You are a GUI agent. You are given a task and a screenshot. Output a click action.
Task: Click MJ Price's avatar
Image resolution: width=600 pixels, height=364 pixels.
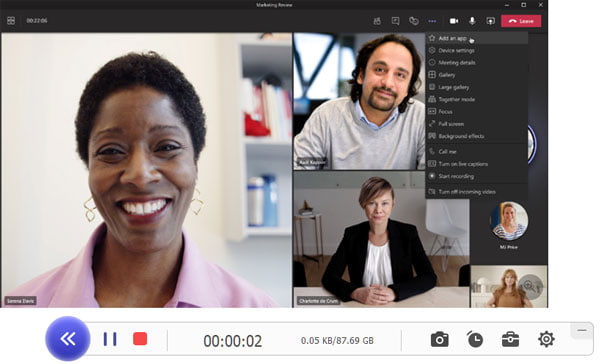point(509,221)
